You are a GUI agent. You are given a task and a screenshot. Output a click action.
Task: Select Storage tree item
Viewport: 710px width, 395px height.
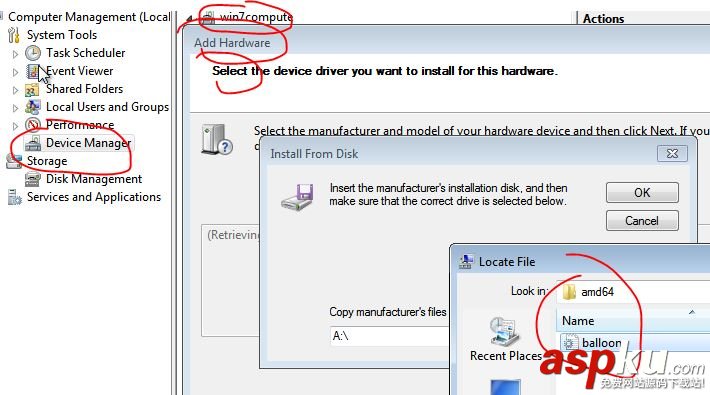pyautogui.click(x=47, y=161)
